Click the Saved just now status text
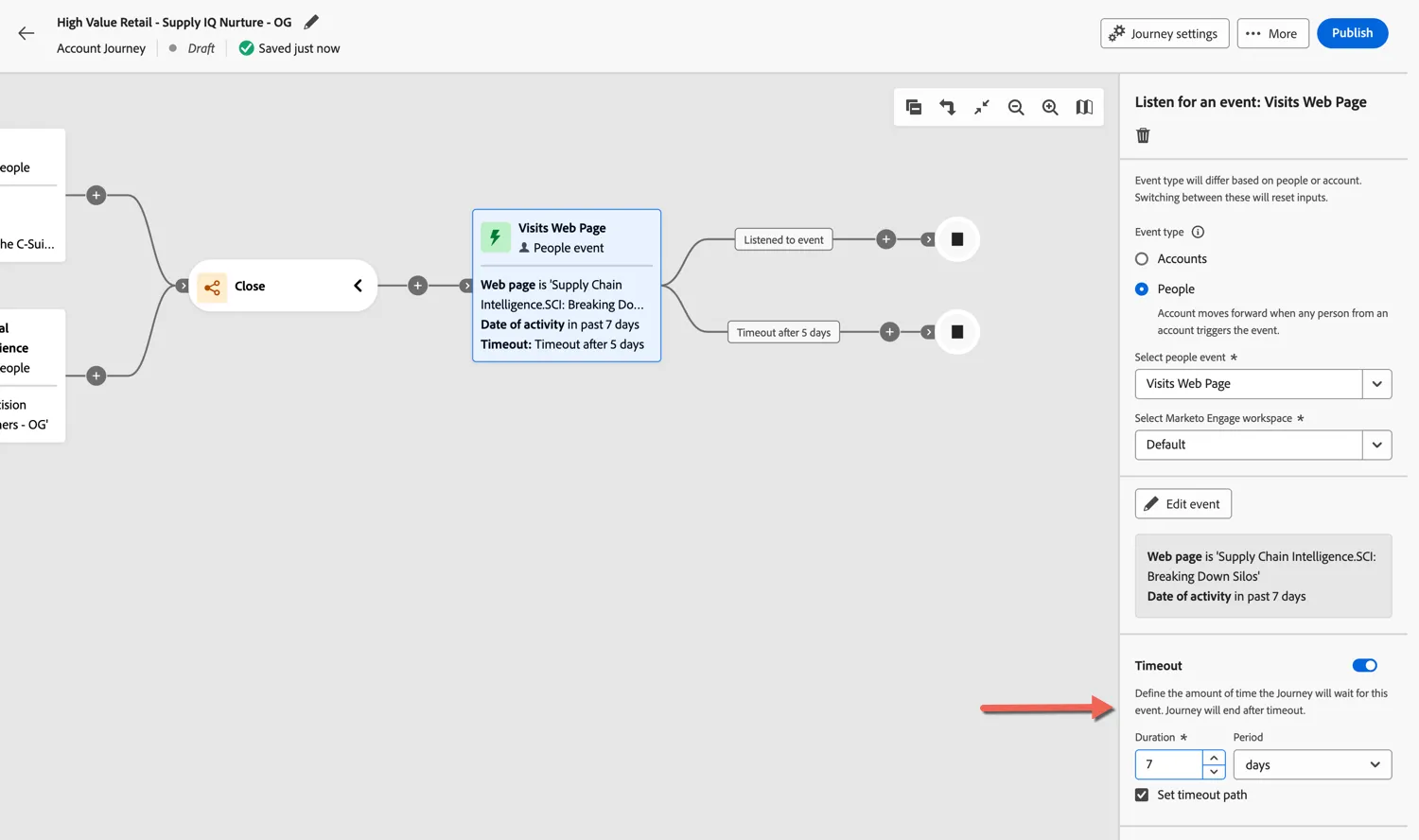Viewport: 1419px width, 840px height. click(299, 48)
